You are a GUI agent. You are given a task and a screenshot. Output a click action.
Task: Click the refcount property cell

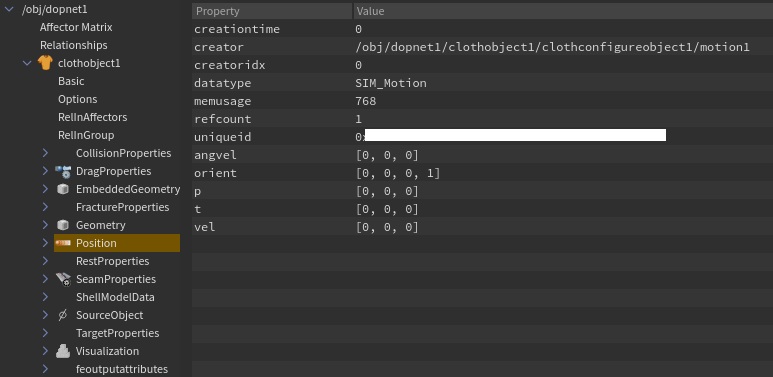tap(272, 119)
